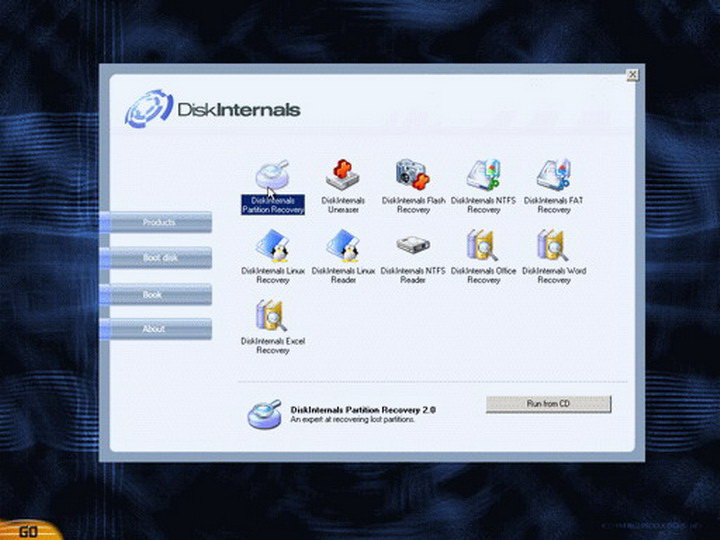
Task: Open the Book section
Action: [156, 294]
